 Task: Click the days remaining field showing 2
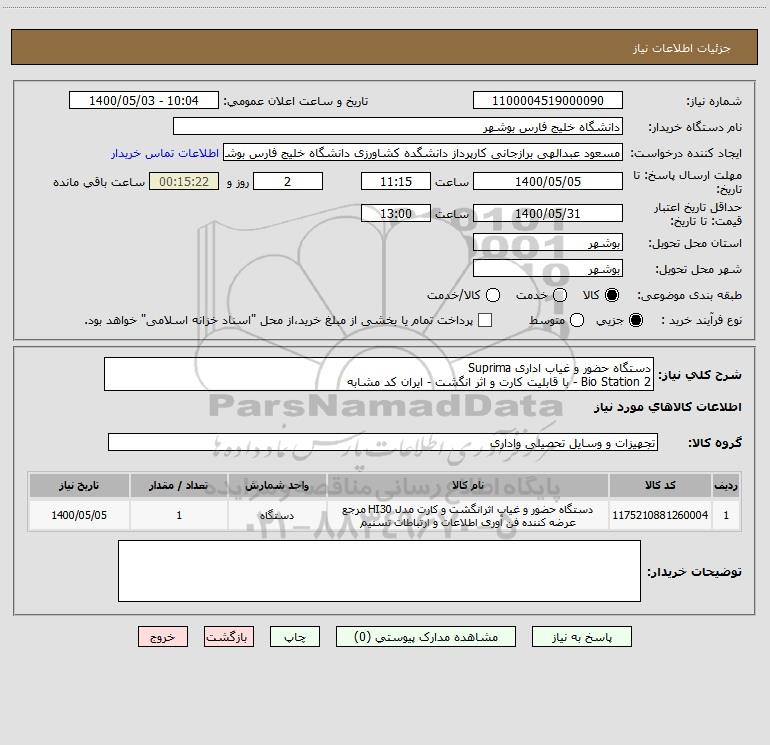(288, 181)
